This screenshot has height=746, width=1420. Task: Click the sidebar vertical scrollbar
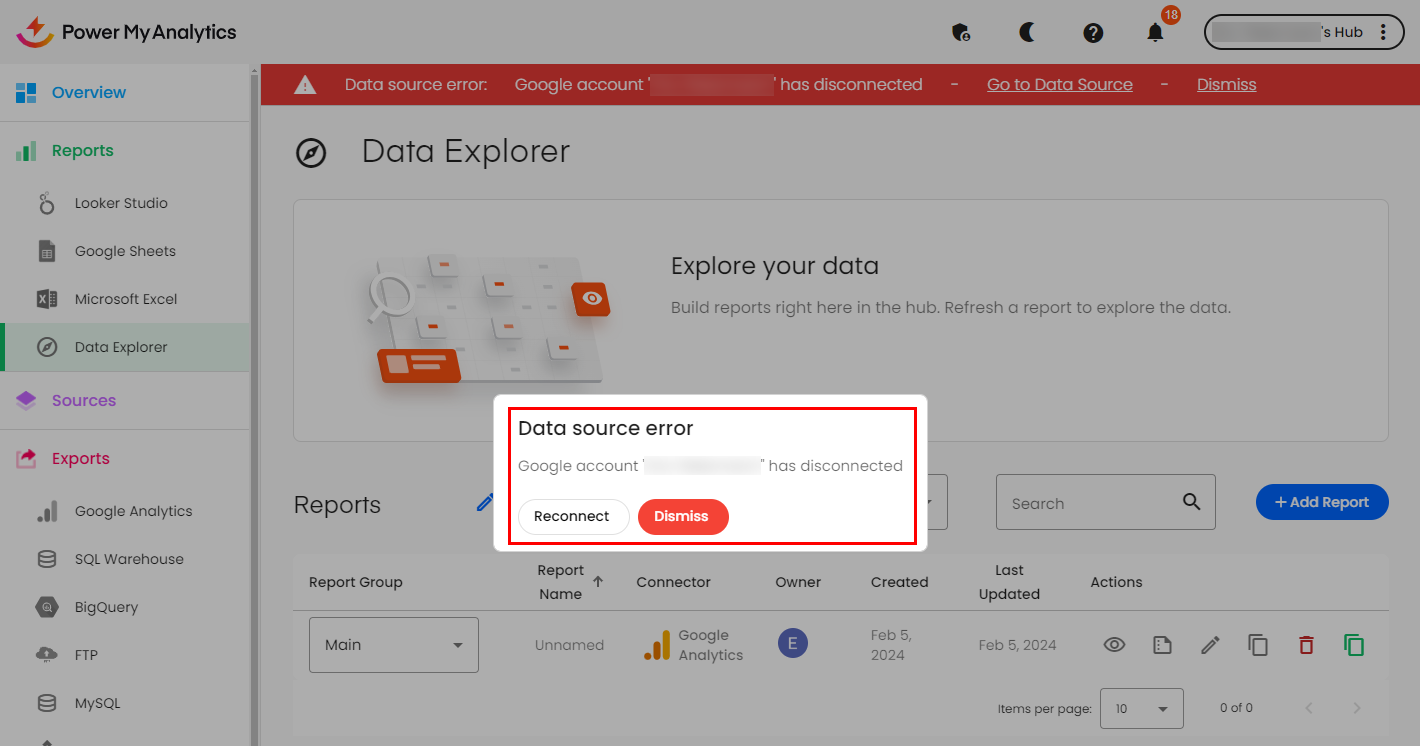pyautogui.click(x=254, y=400)
